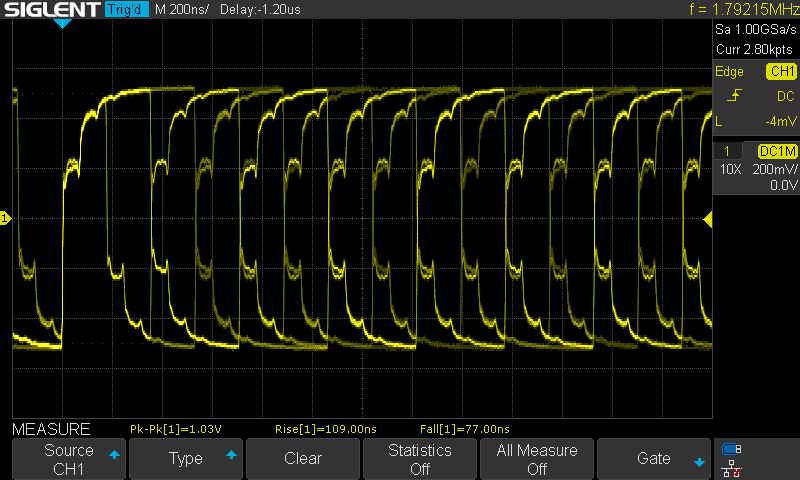Click the USB device status icon
800x480 pixels.
pyautogui.click(x=732, y=449)
